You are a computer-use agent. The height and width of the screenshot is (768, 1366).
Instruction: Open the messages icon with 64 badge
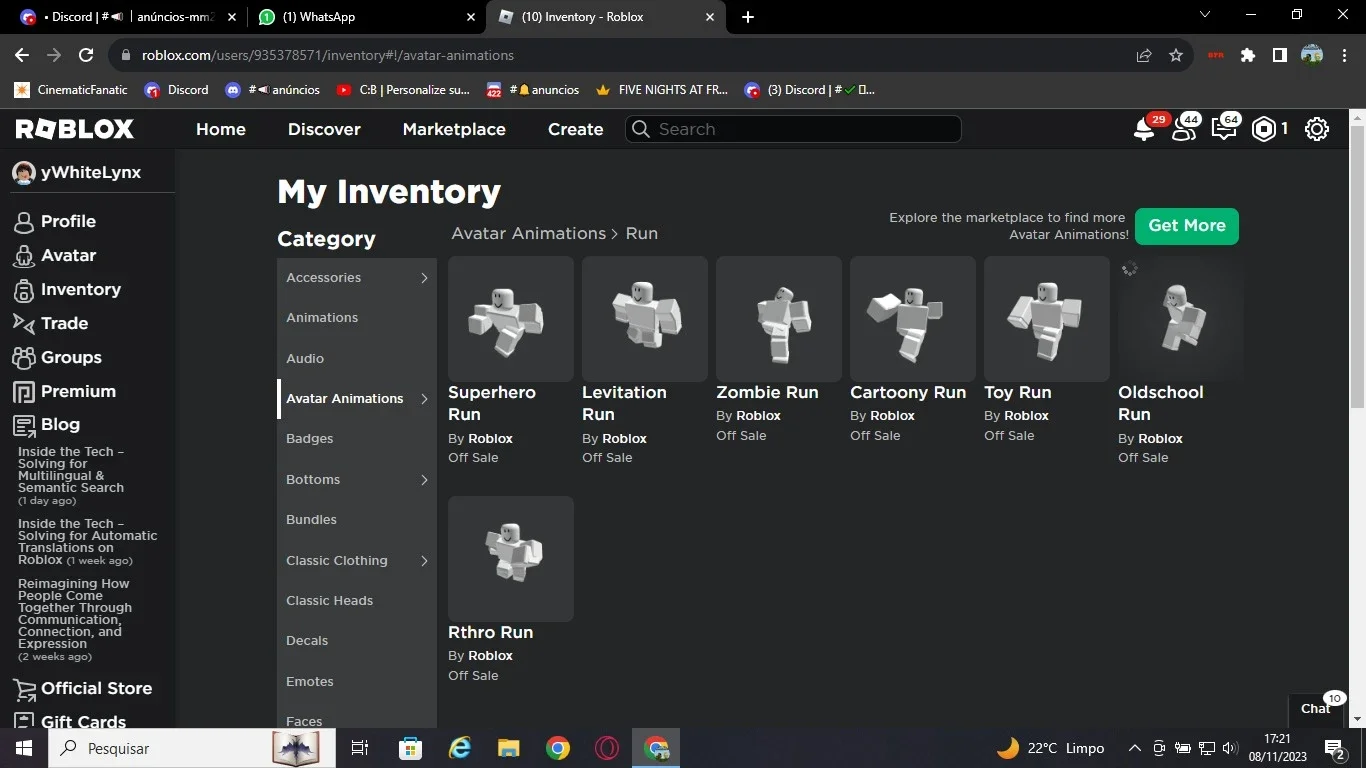[1224, 129]
